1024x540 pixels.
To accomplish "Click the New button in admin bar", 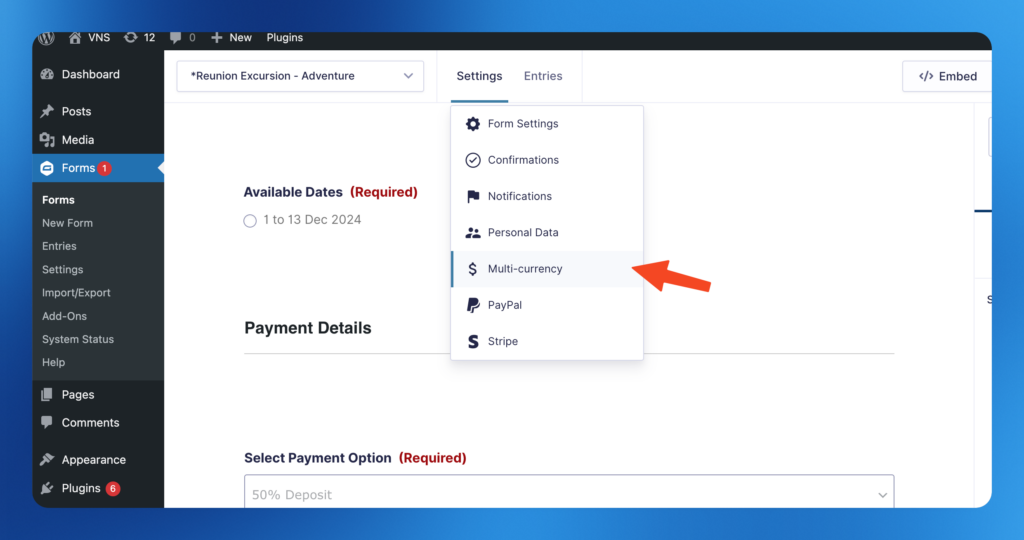I will point(232,38).
